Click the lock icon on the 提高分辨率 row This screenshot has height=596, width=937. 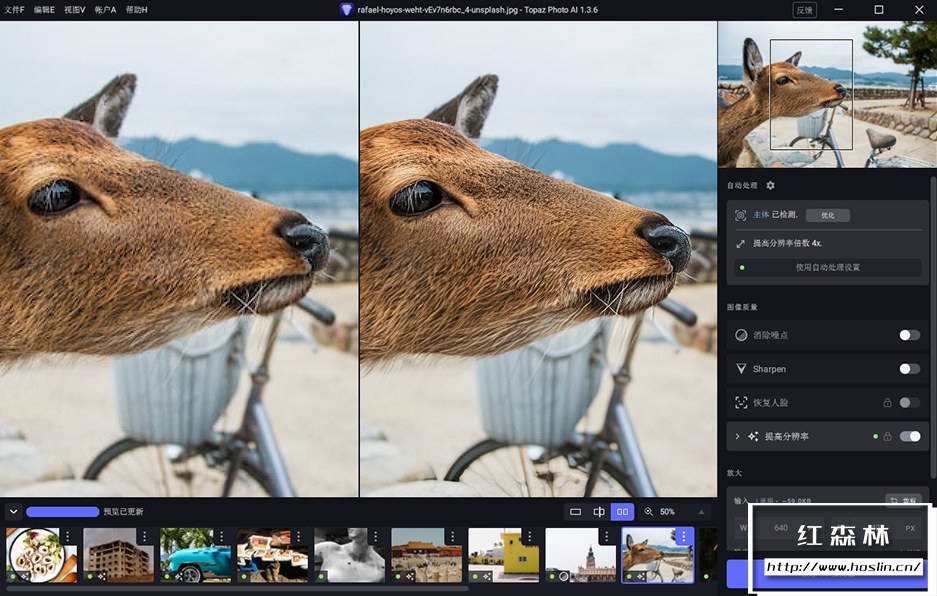click(x=887, y=437)
